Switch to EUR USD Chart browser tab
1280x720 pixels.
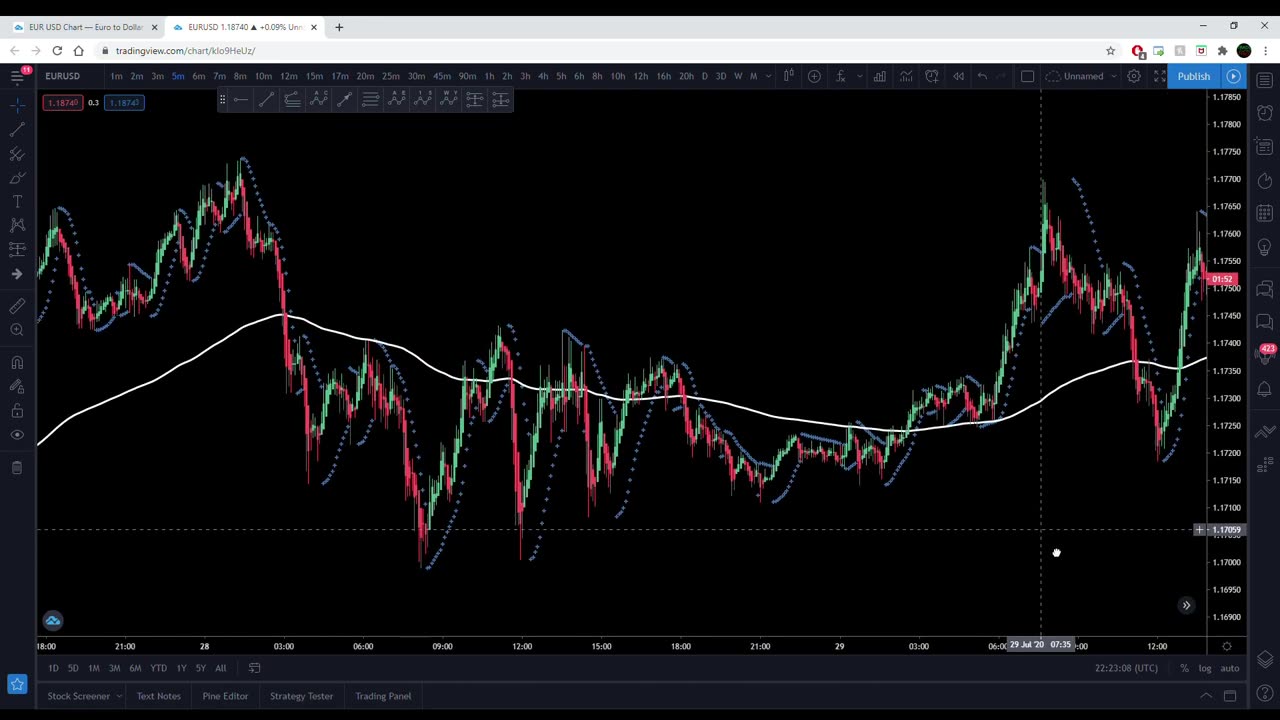(x=85, y=27)
